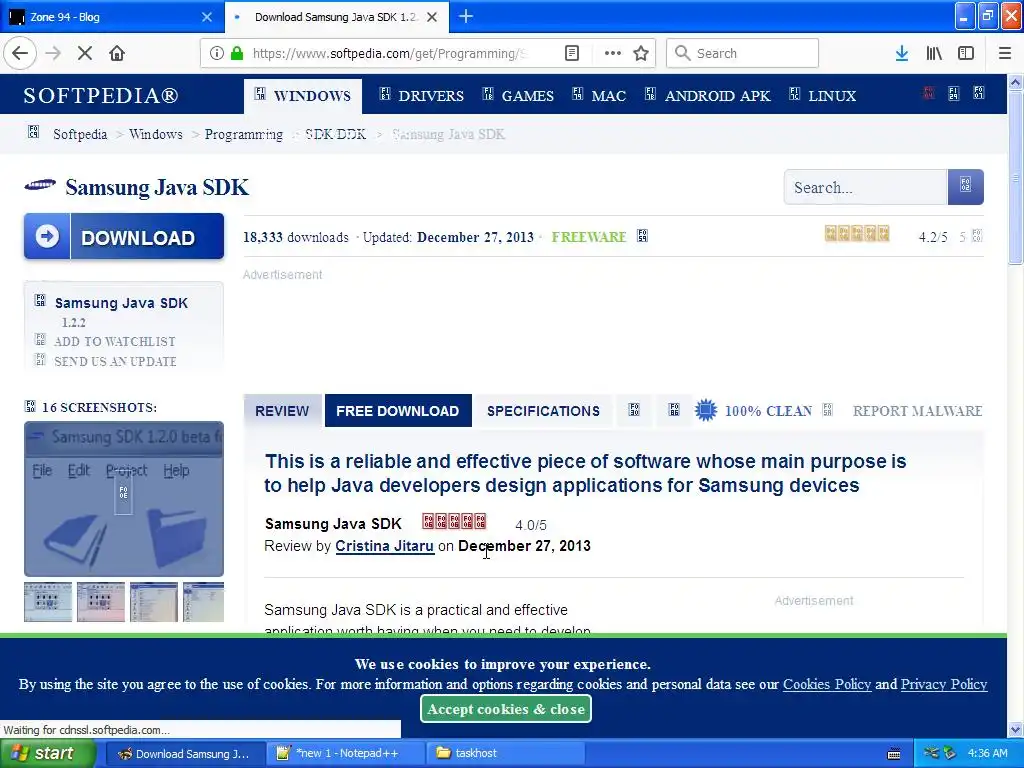Open the fourth small screenshot thumbnail
1024x768 pixels.
point(203,601)
